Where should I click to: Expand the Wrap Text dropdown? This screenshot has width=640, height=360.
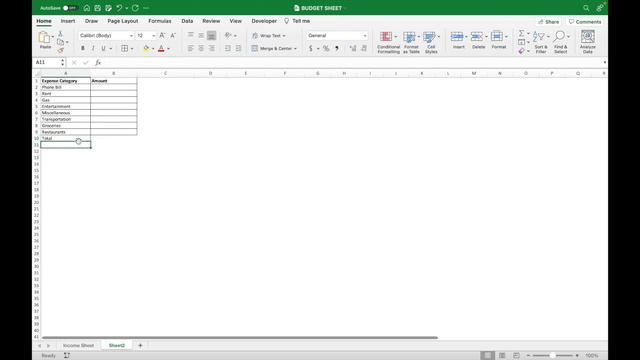[284, 36]
